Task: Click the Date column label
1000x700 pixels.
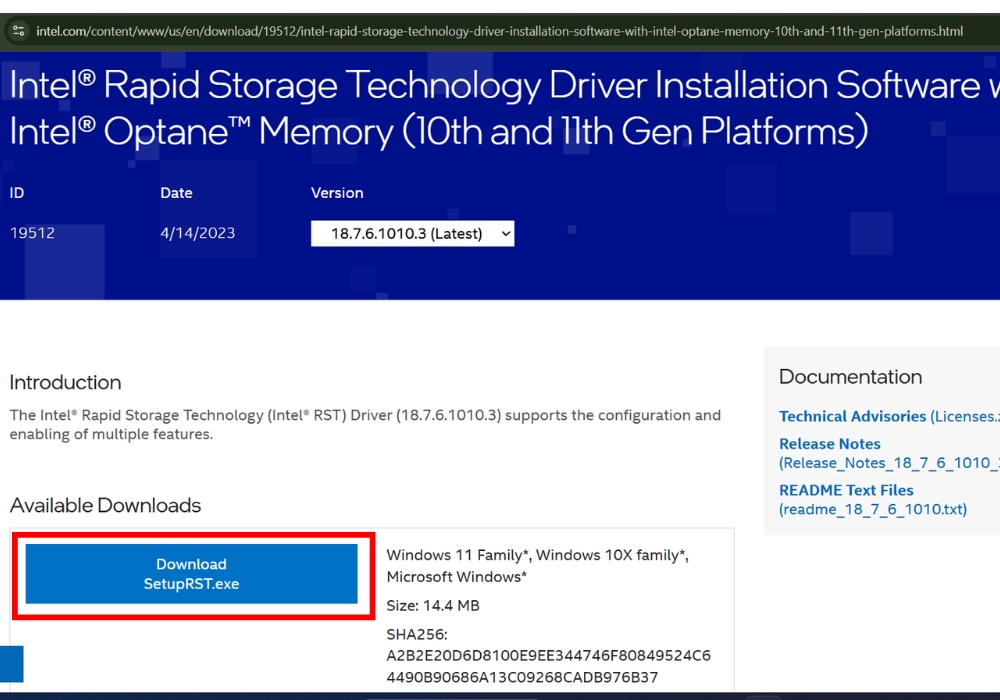Action: point(176,193)
